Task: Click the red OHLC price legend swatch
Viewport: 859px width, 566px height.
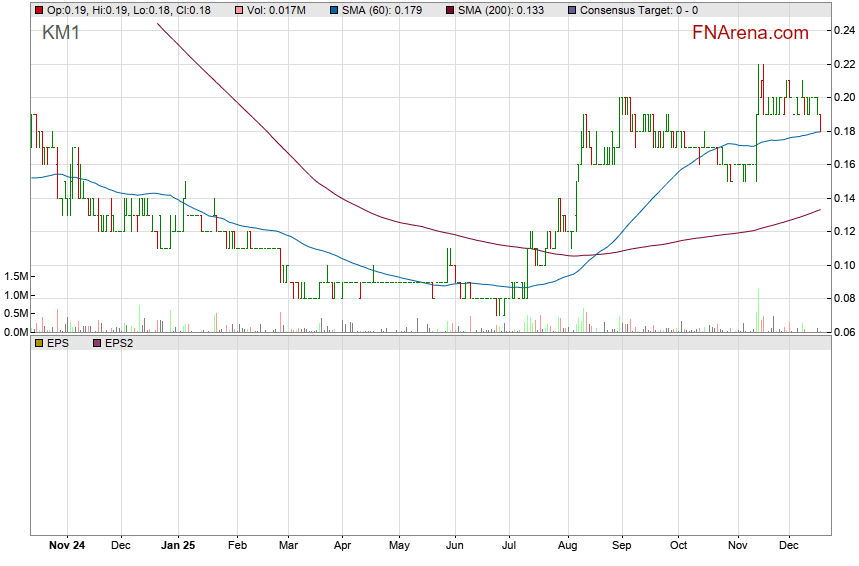Action: [38, 10]
